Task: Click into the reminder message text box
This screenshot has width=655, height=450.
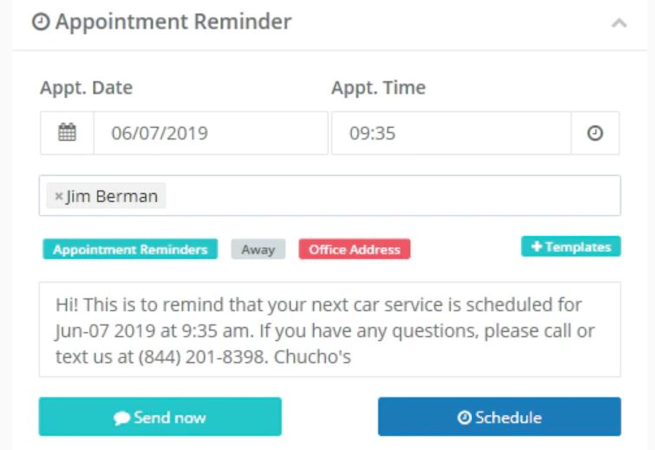Action: coord(329,329)
